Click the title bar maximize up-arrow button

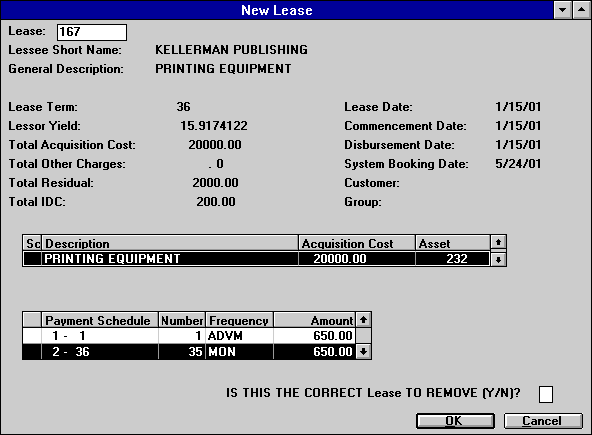pyautogui.click(x=581, y=10)
